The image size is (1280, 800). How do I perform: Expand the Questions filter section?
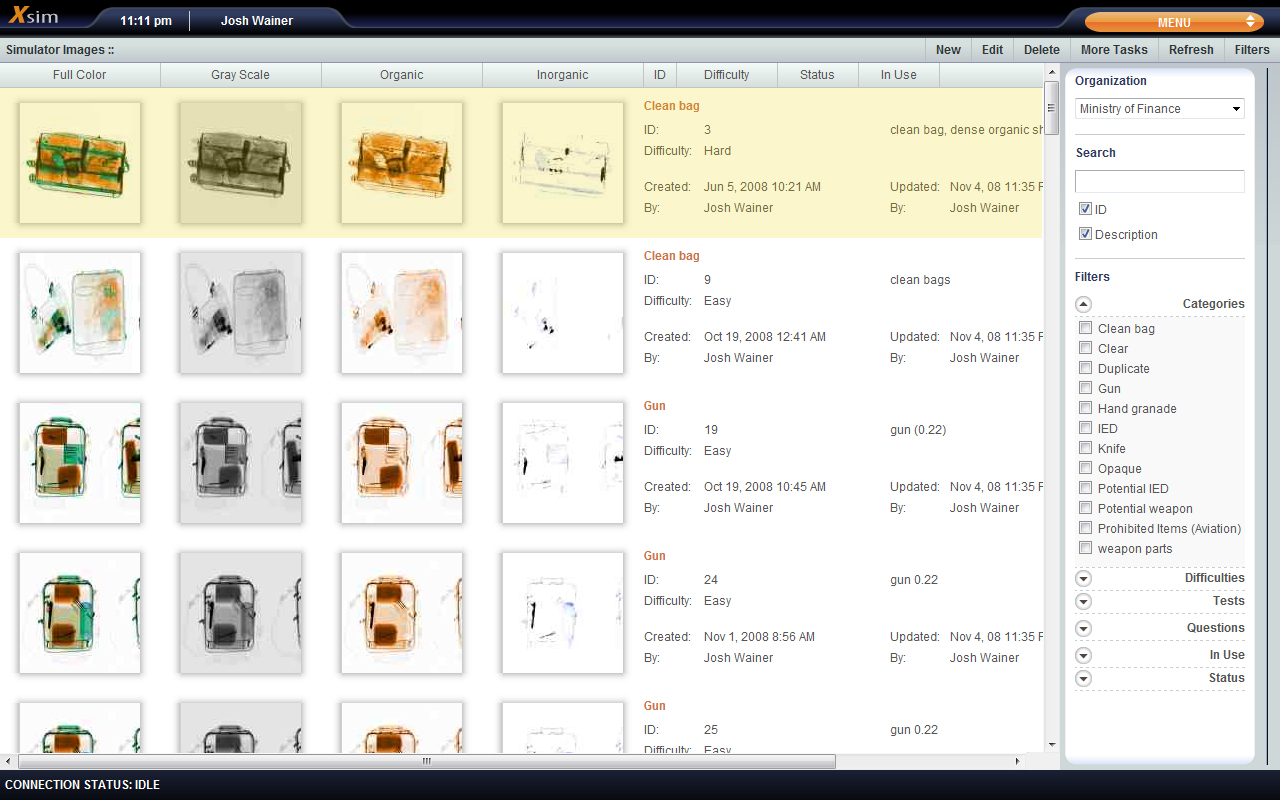(1084, 628)
